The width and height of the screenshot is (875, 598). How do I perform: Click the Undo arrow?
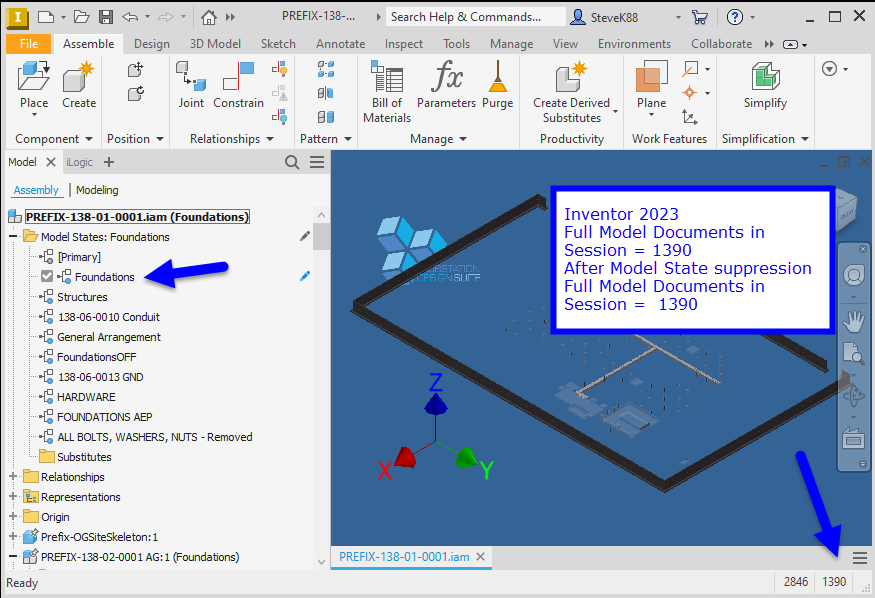tap(130, 17)
